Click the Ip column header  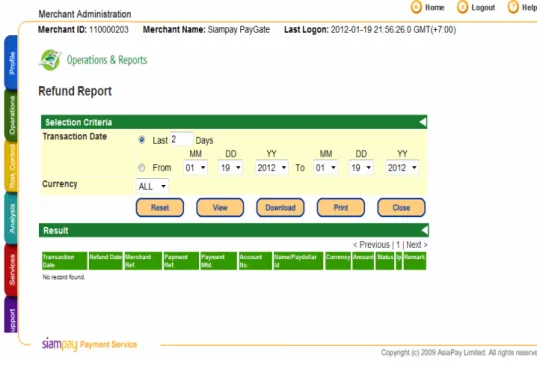point(399,261)
